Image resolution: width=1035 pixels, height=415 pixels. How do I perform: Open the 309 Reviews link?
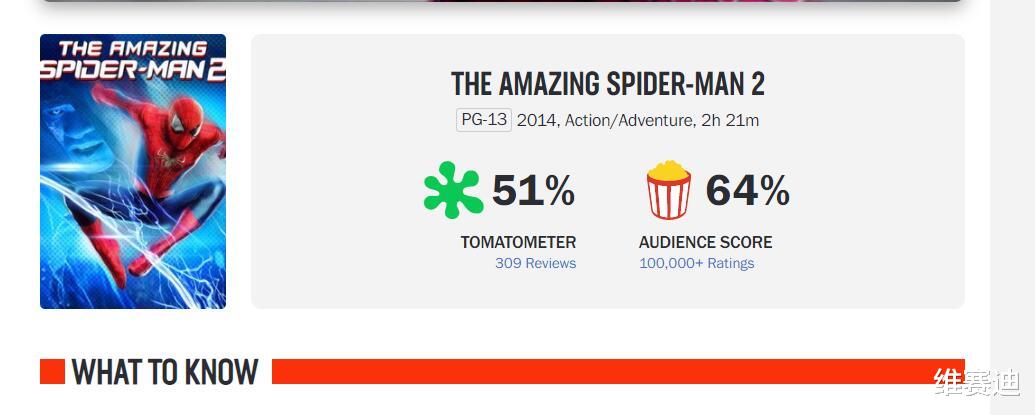[535, 263]
